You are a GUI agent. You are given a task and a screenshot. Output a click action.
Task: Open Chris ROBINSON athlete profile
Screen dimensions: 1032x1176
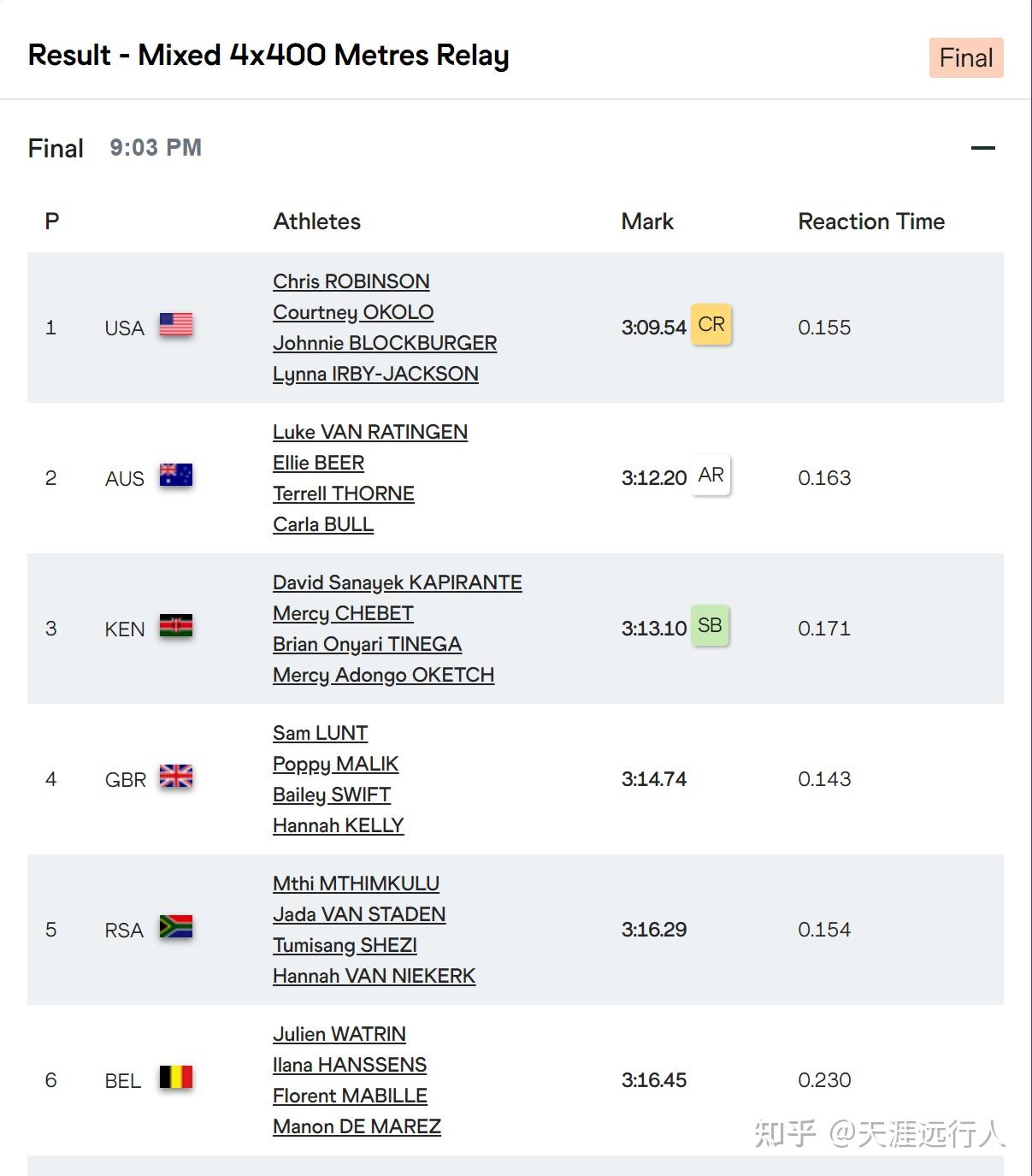pos(351,281)
